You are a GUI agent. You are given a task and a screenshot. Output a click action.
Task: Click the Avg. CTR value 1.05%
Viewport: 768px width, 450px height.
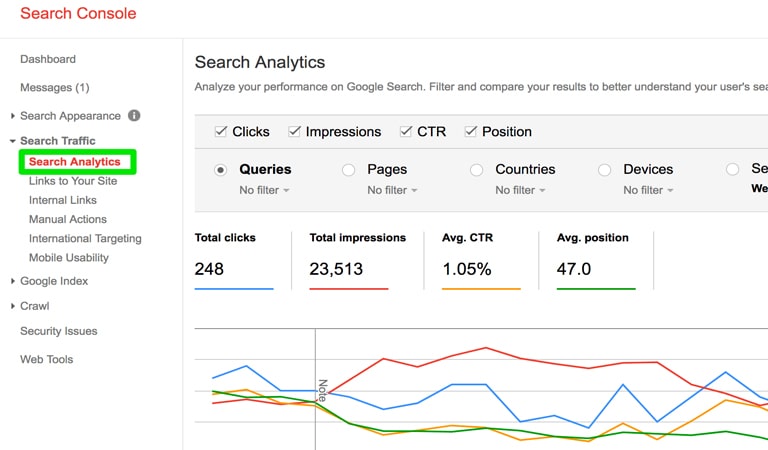(467, 269)
